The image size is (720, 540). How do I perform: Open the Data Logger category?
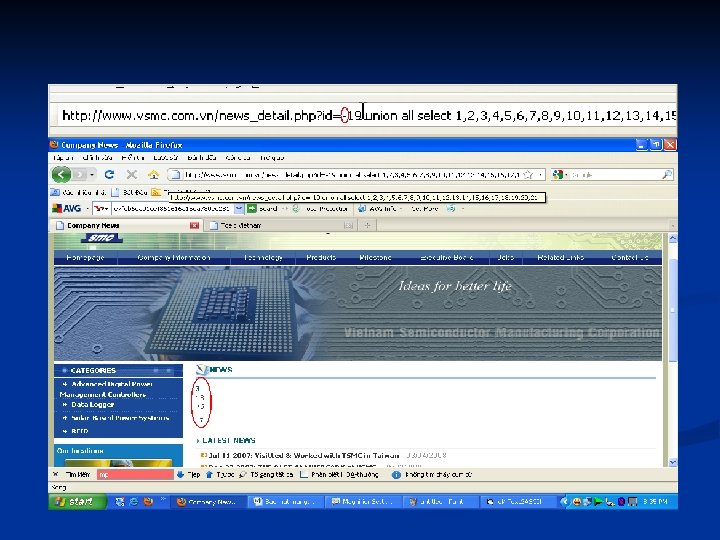92,405
